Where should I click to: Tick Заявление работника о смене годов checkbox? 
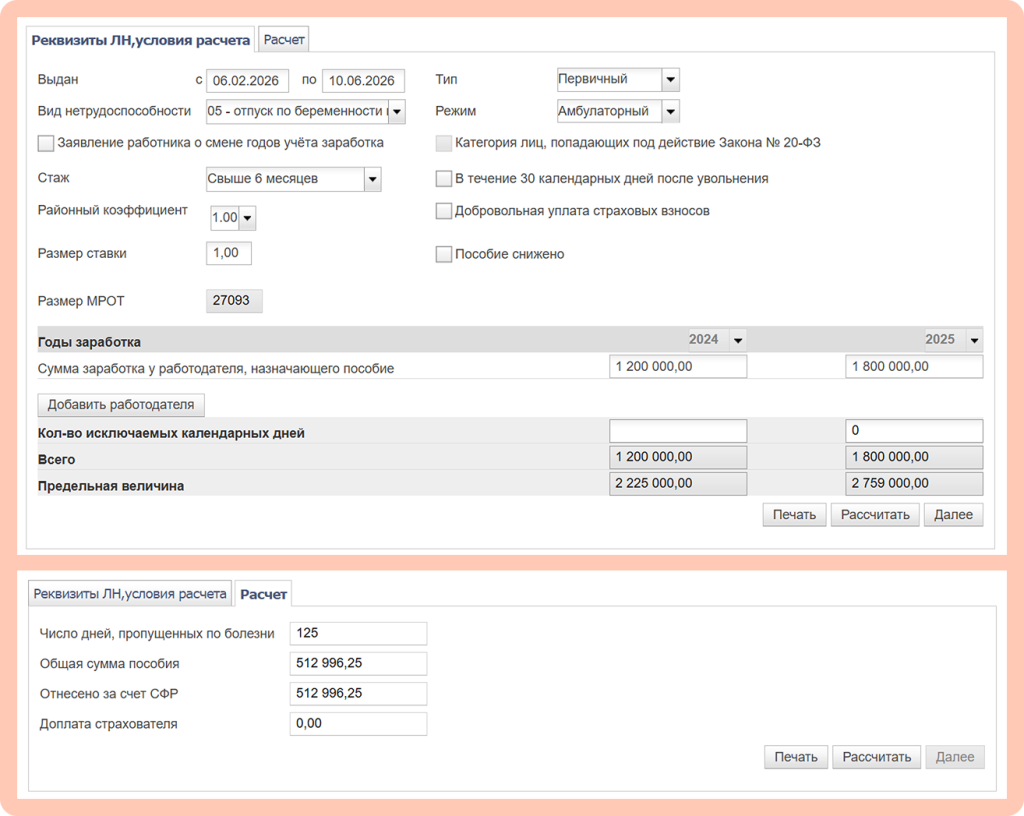point(46,143)
